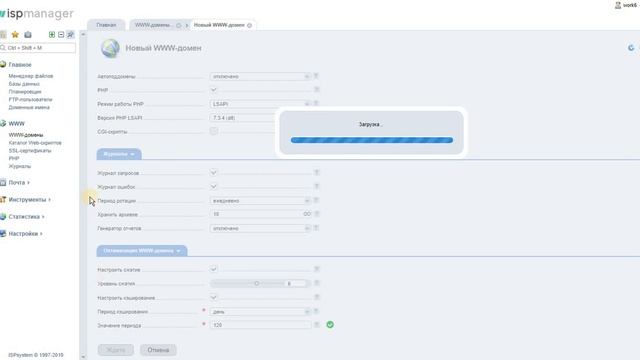Open help icon for Журнал запросов row
The image size is (640, 360).
316,173
